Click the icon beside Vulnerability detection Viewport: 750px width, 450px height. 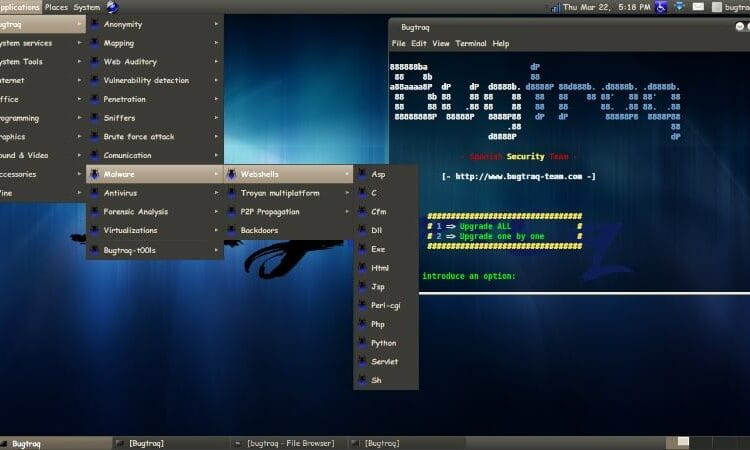coord(95,80)
